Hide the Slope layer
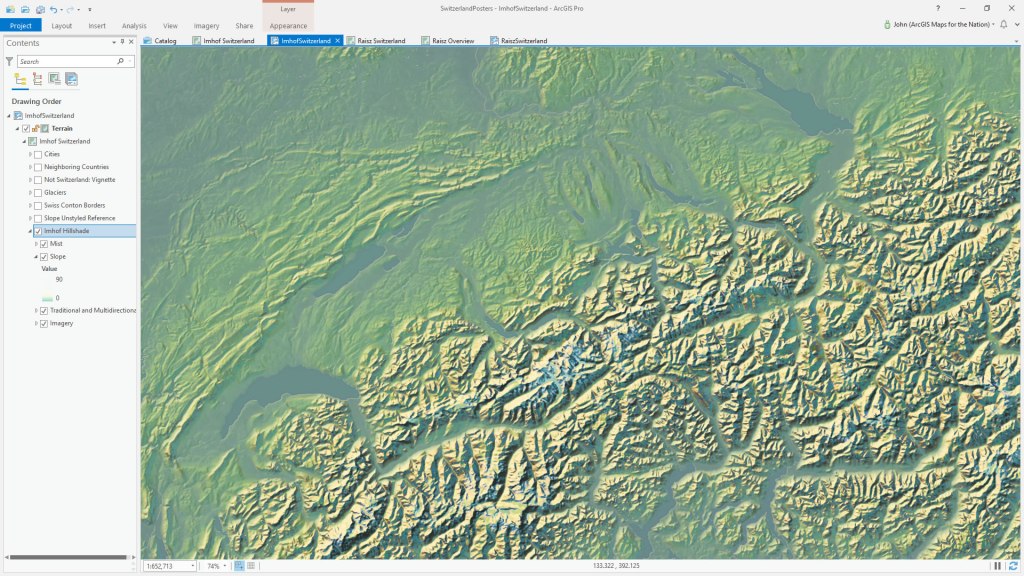The height and width of the screenshot is (576, 1024). (43, 256)
